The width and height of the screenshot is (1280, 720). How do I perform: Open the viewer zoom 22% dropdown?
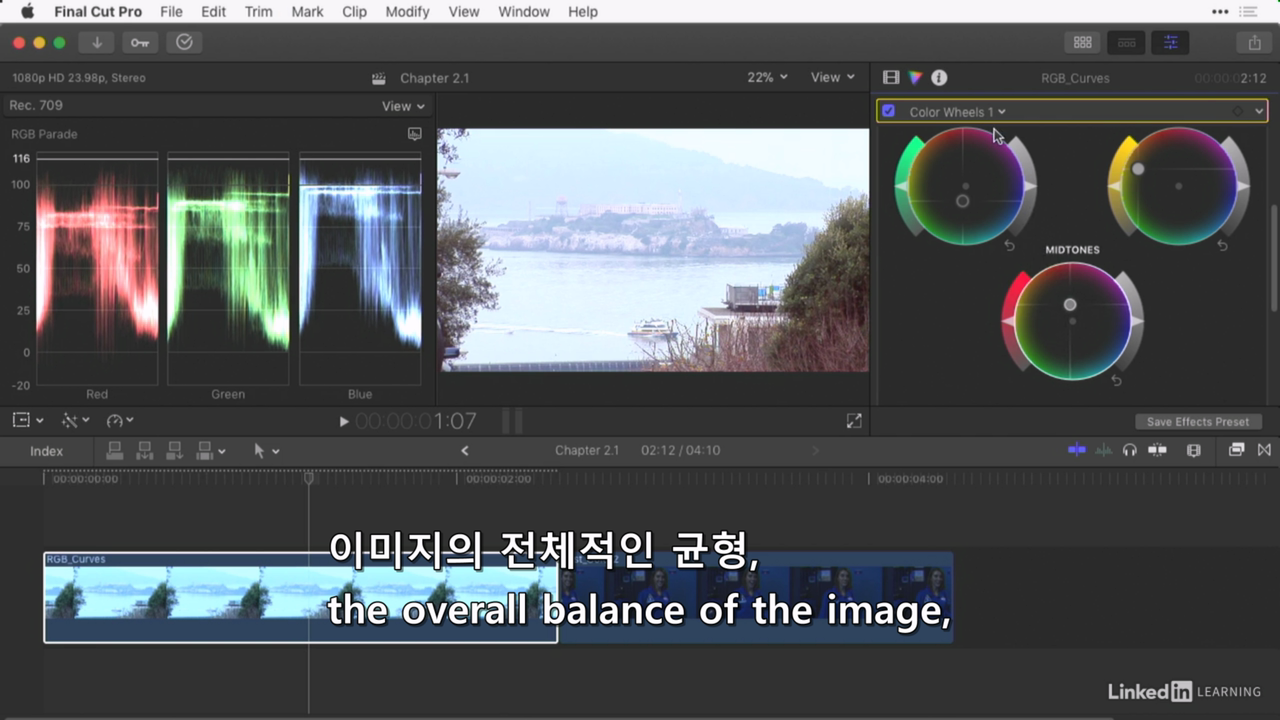pyautogui.click(x=767, y=77)
